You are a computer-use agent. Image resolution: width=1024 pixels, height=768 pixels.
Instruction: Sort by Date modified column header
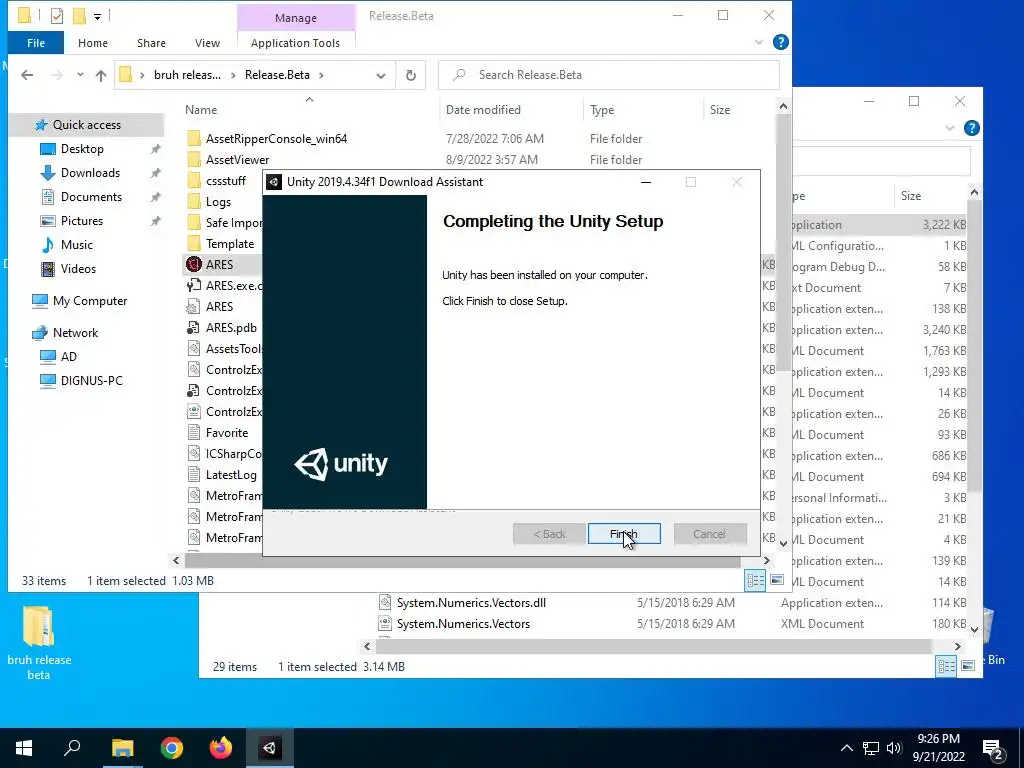(483, 110)
